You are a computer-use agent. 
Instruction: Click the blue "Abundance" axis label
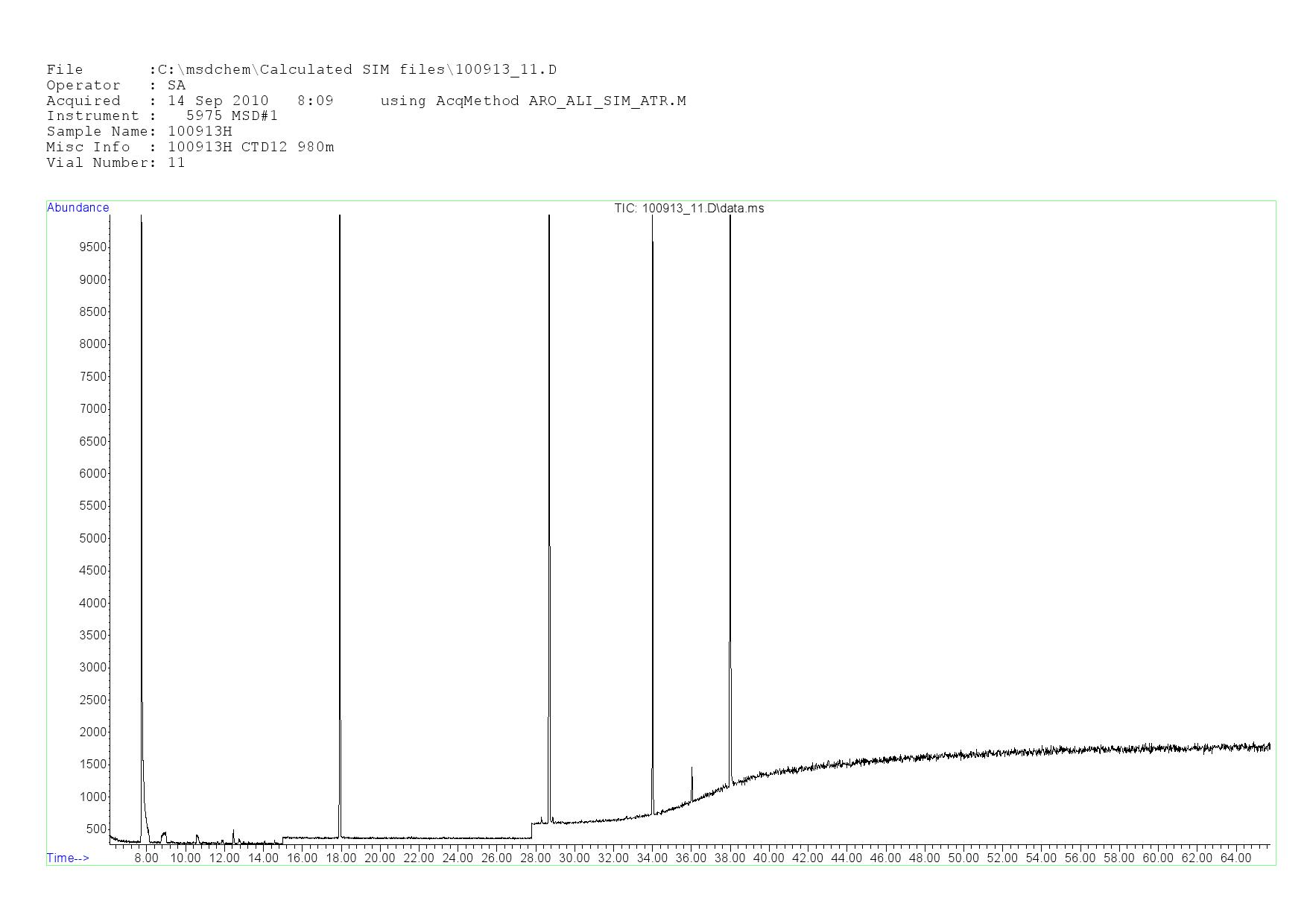(x=77, y=208)
